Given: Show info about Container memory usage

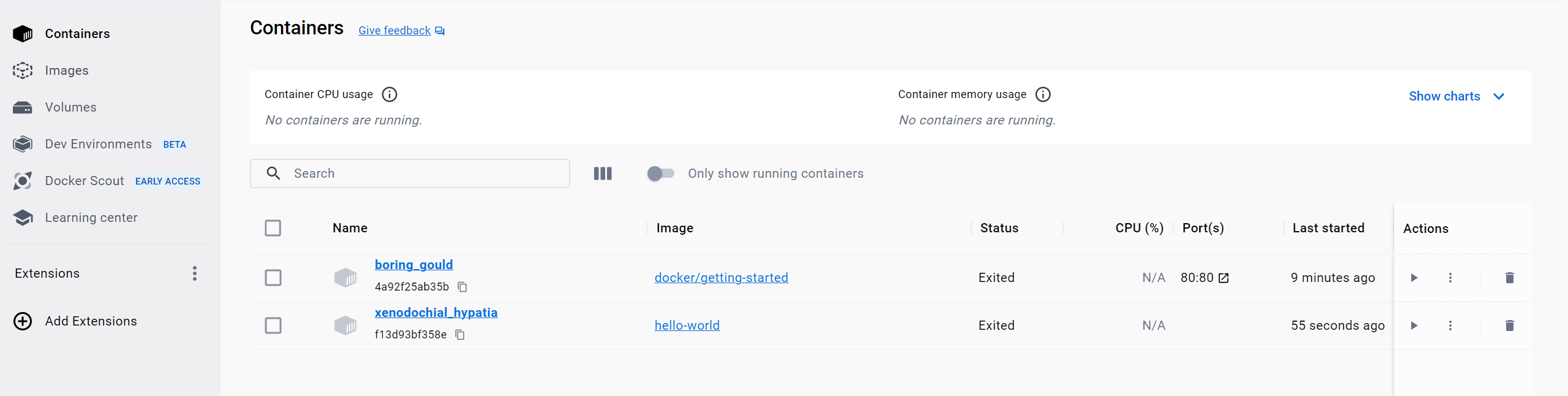Looking at the screenshot, I should coord(1042,94).
